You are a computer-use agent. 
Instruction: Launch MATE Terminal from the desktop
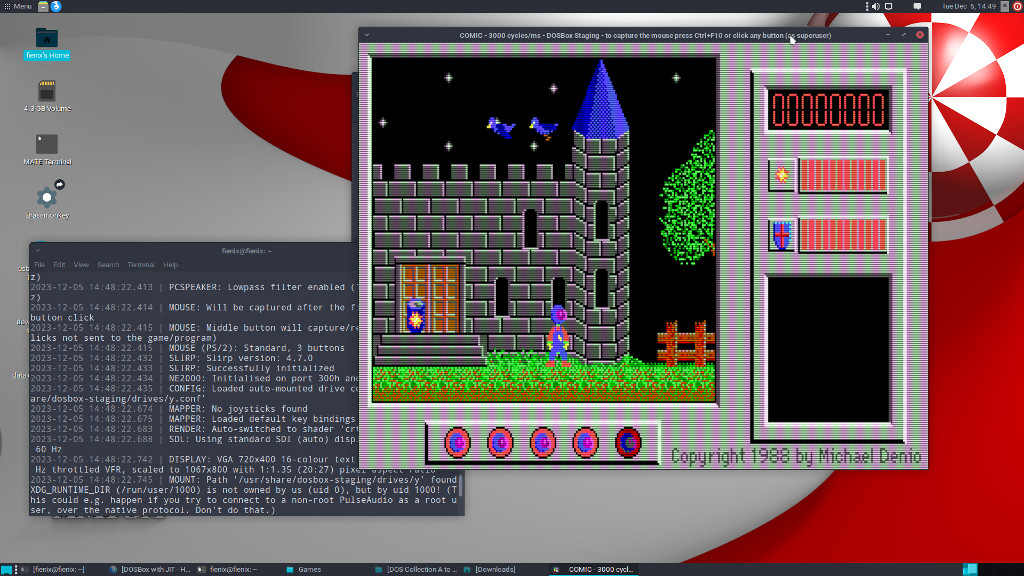pyautogui.click(x=47, y=150)
